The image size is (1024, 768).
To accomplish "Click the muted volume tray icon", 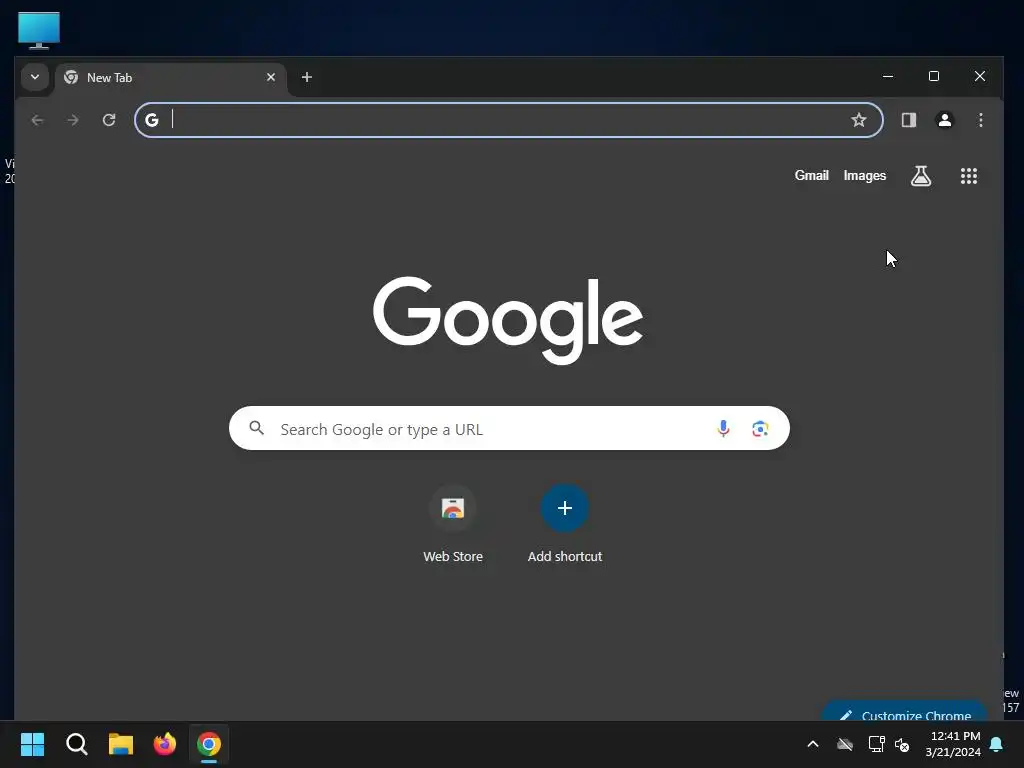I will 902,744.
